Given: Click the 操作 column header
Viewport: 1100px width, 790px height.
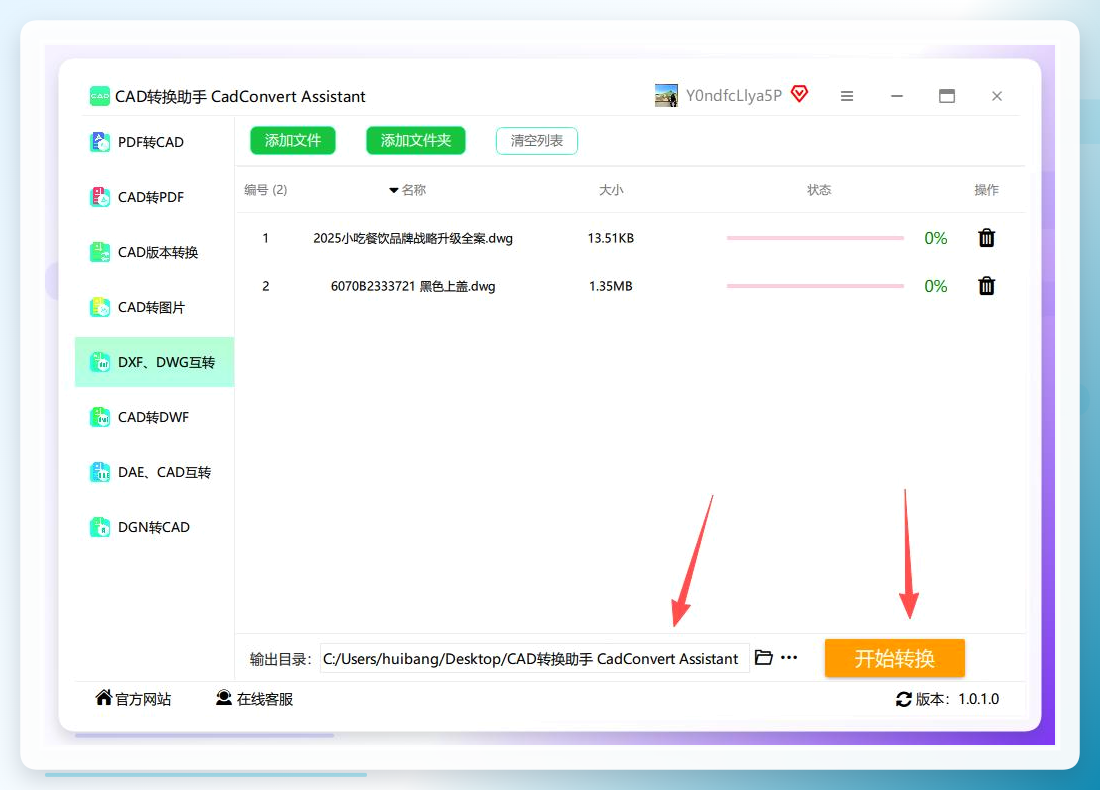Looking at the screenshot, I should [x=986, y=189].
